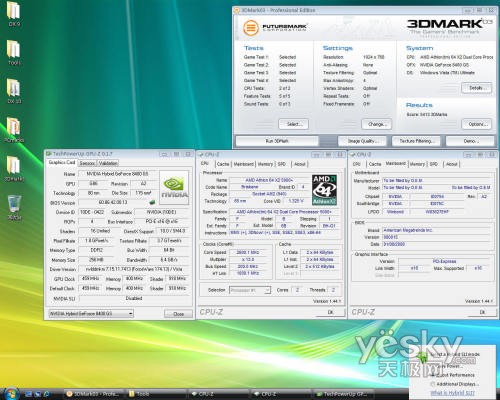Screen dimensions: 500x400
Task: Click the Demo... button in 3DMark03
Action: coord(470,141)
